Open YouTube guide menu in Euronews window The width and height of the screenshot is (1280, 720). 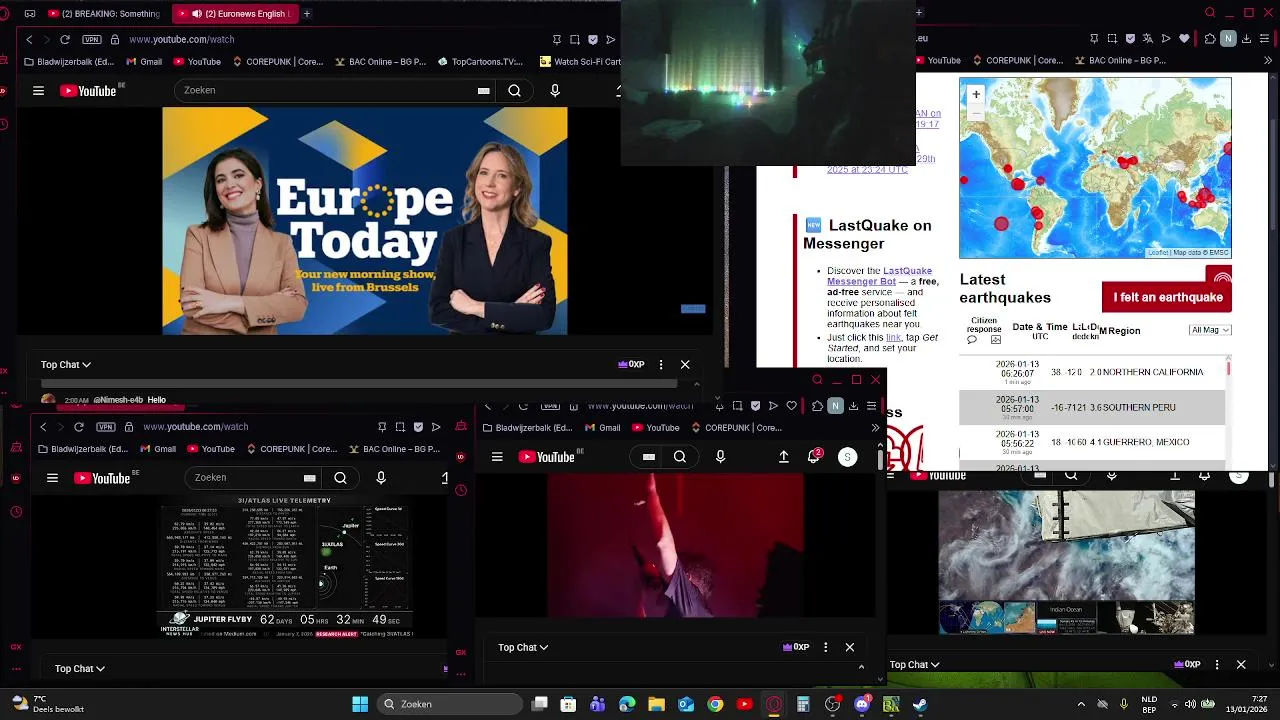click(x=38, y=91)
